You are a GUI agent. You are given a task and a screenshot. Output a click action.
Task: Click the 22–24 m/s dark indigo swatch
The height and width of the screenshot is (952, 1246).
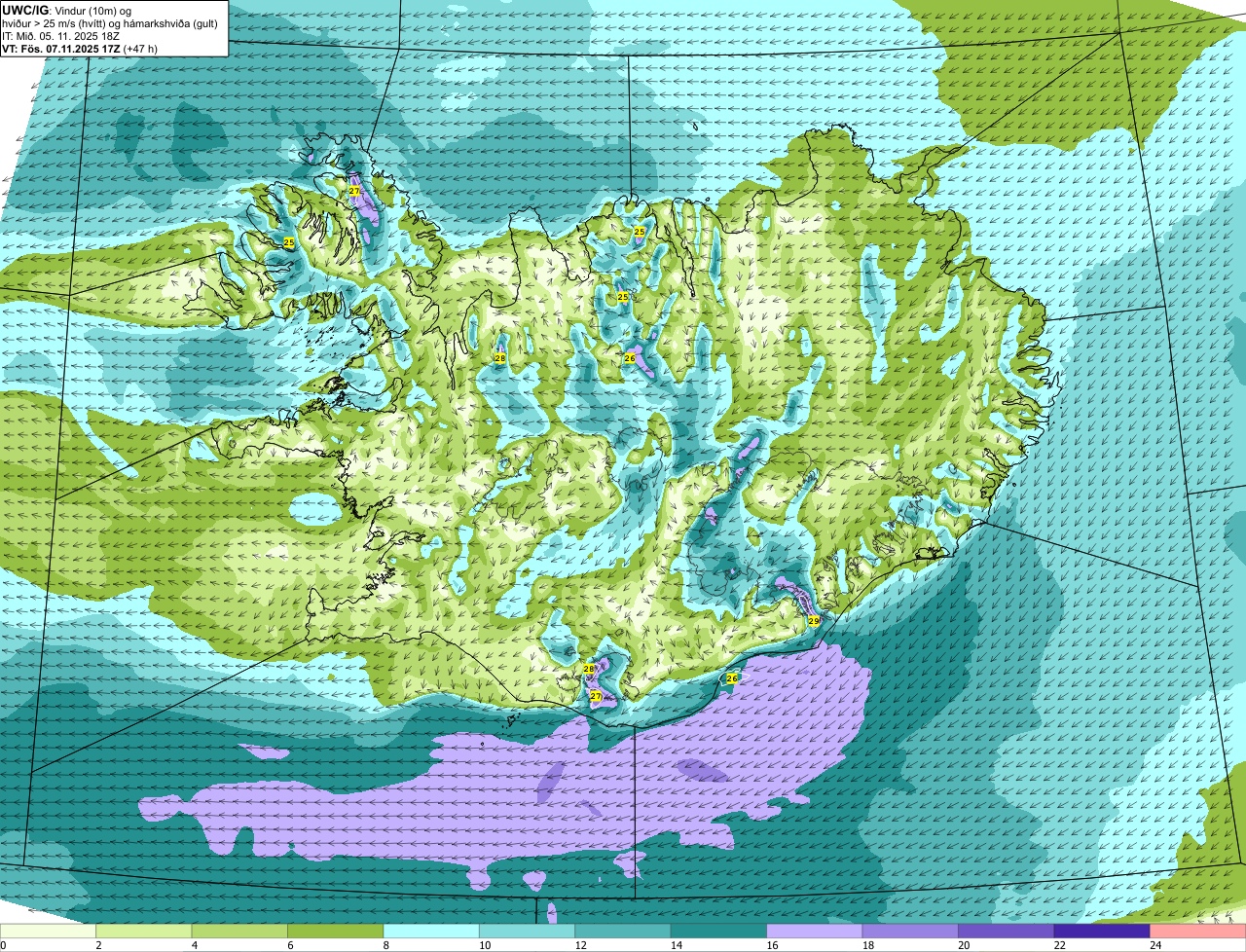click(x=1103, y=932)
